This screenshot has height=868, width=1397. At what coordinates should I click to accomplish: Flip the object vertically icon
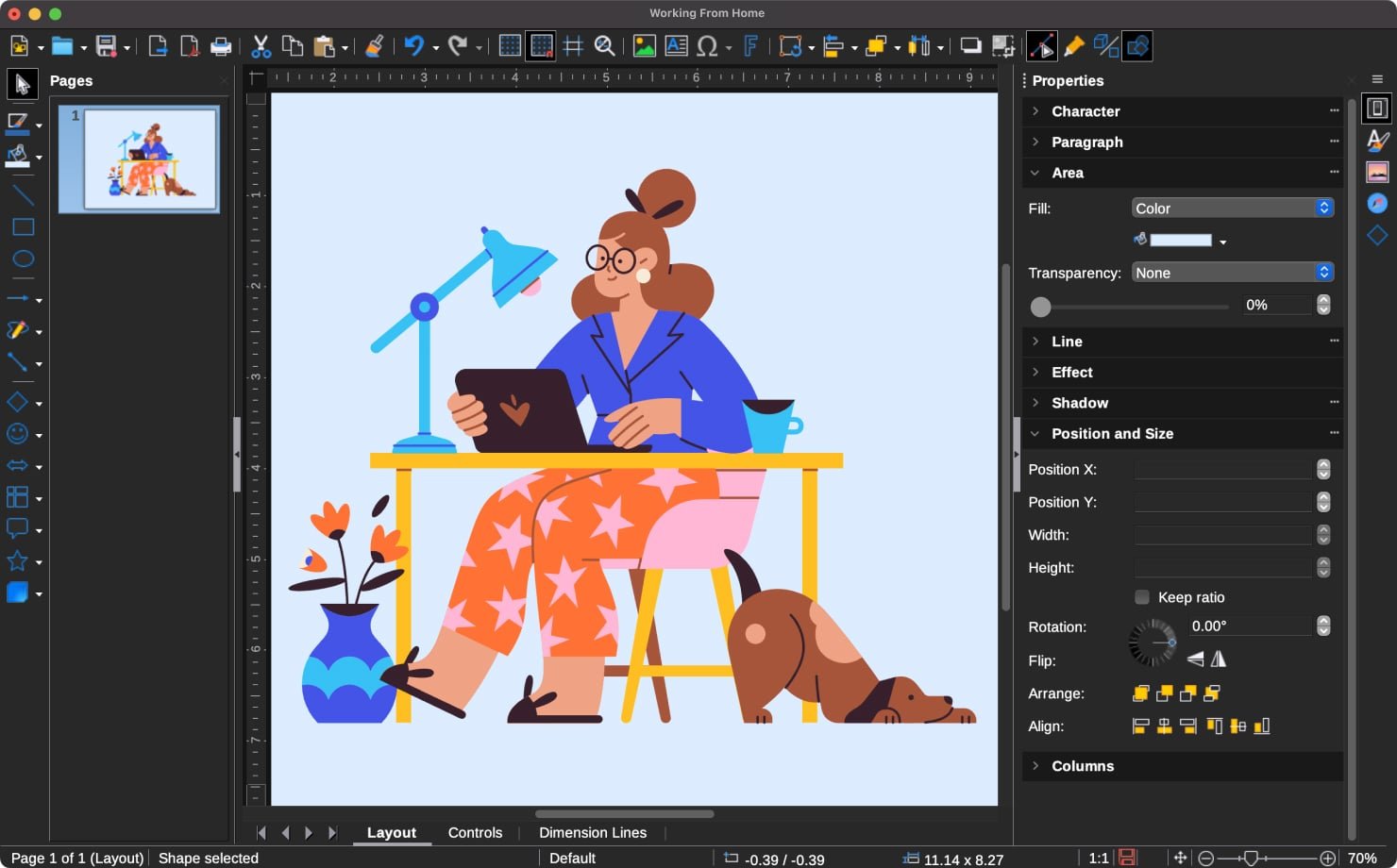coord(1196,659)
